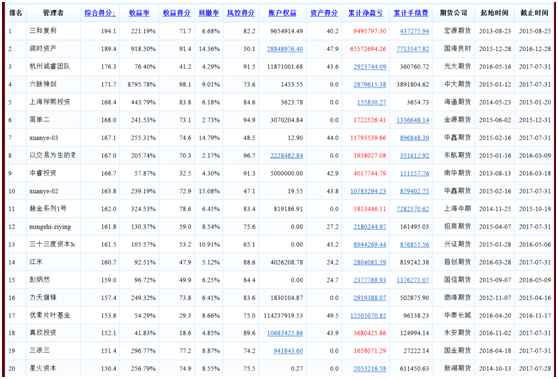Open net profit link 155830.27
Viewport: 558px width, 379px height.
click(x=372, y=102)
